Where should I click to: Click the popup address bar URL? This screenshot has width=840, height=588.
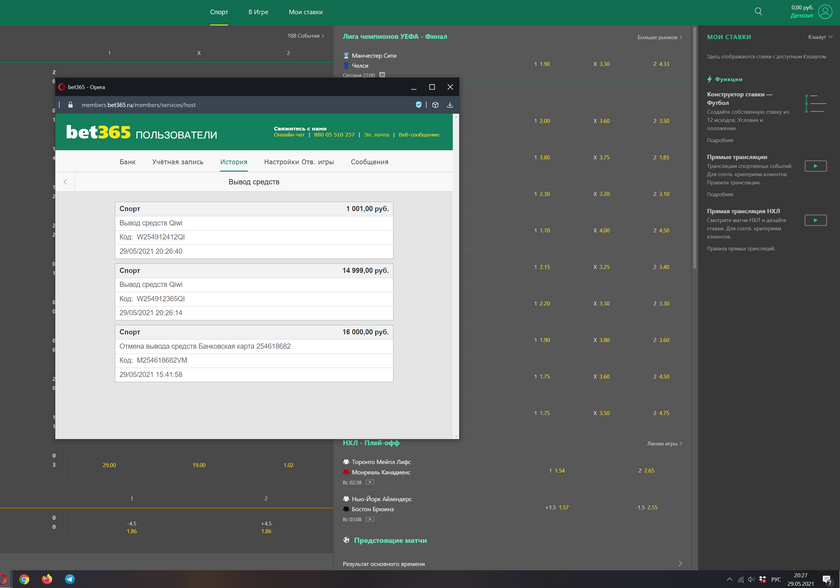[x=139, y=105]
